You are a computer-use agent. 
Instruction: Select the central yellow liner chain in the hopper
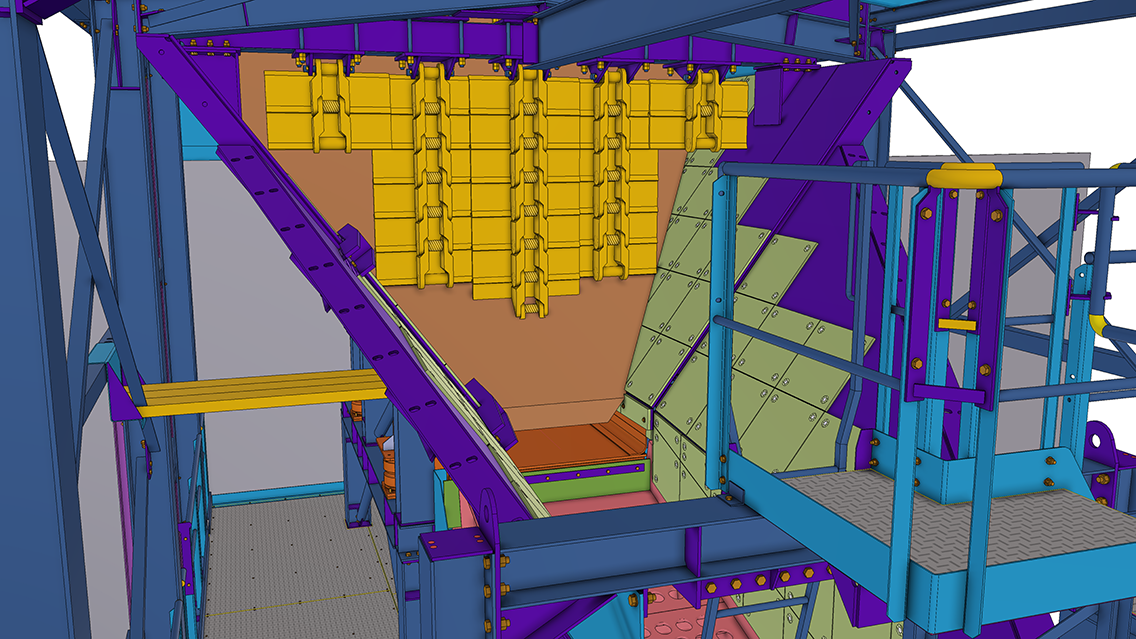[528, 192]
